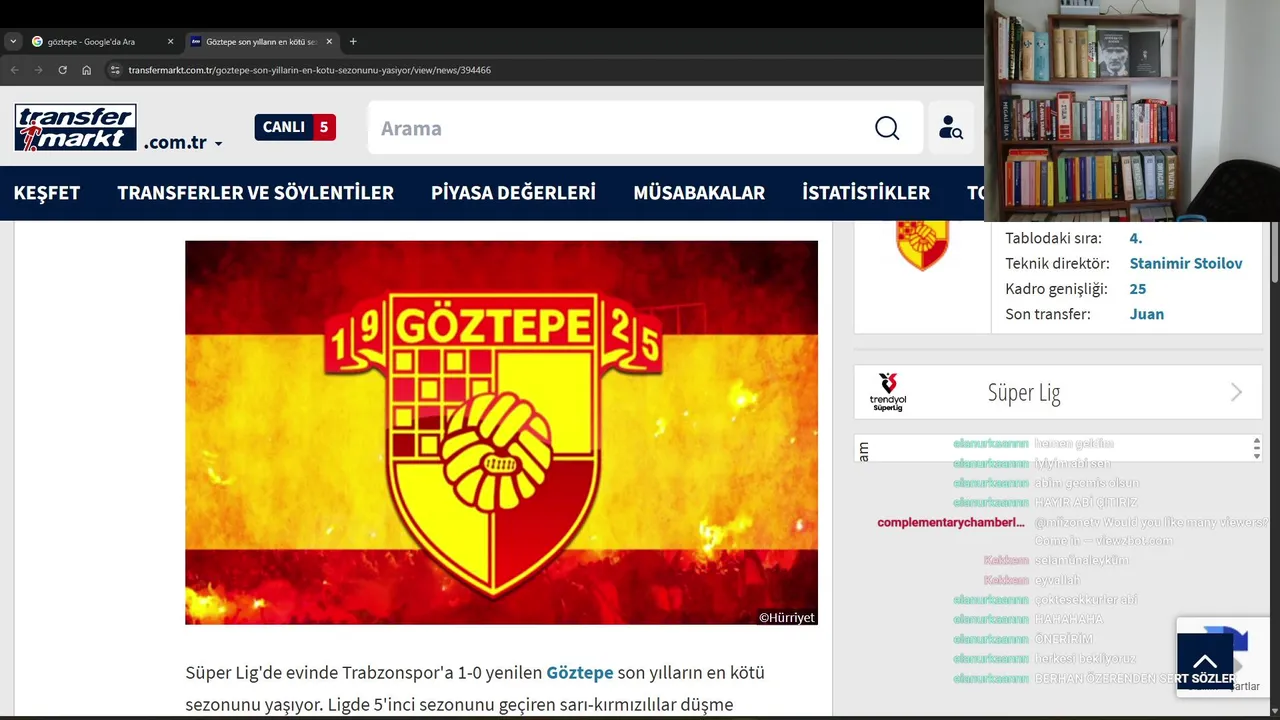
Task: Expand the Süper Lig chevron arrow
Action: pyautogui.click(x=1237, y=392)
